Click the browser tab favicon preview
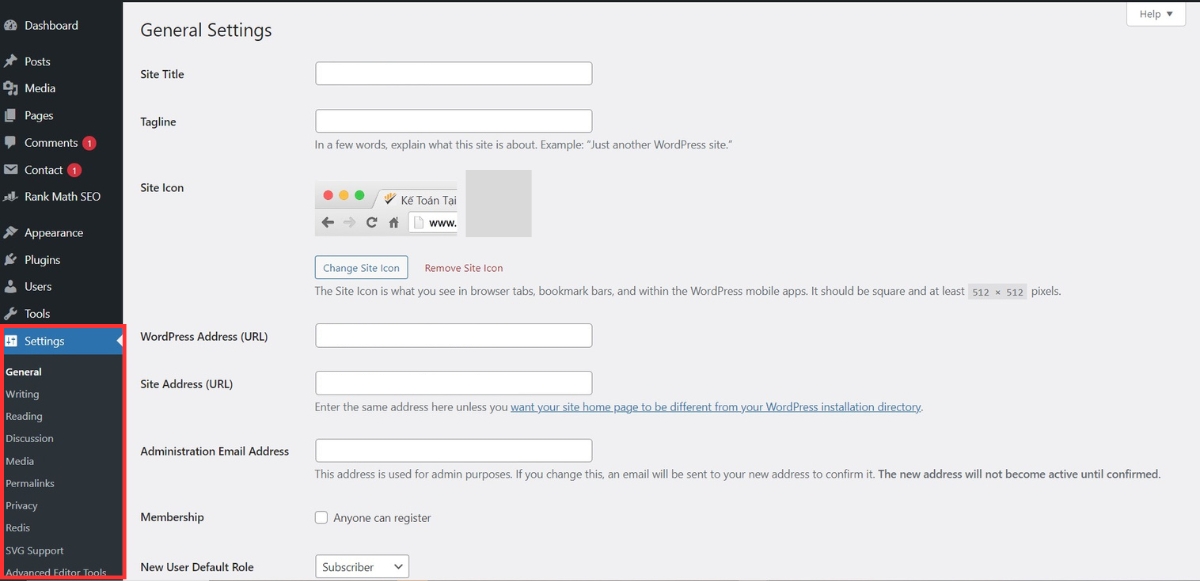This screenshot has width=1200, height=581. [x=390, y=199]
